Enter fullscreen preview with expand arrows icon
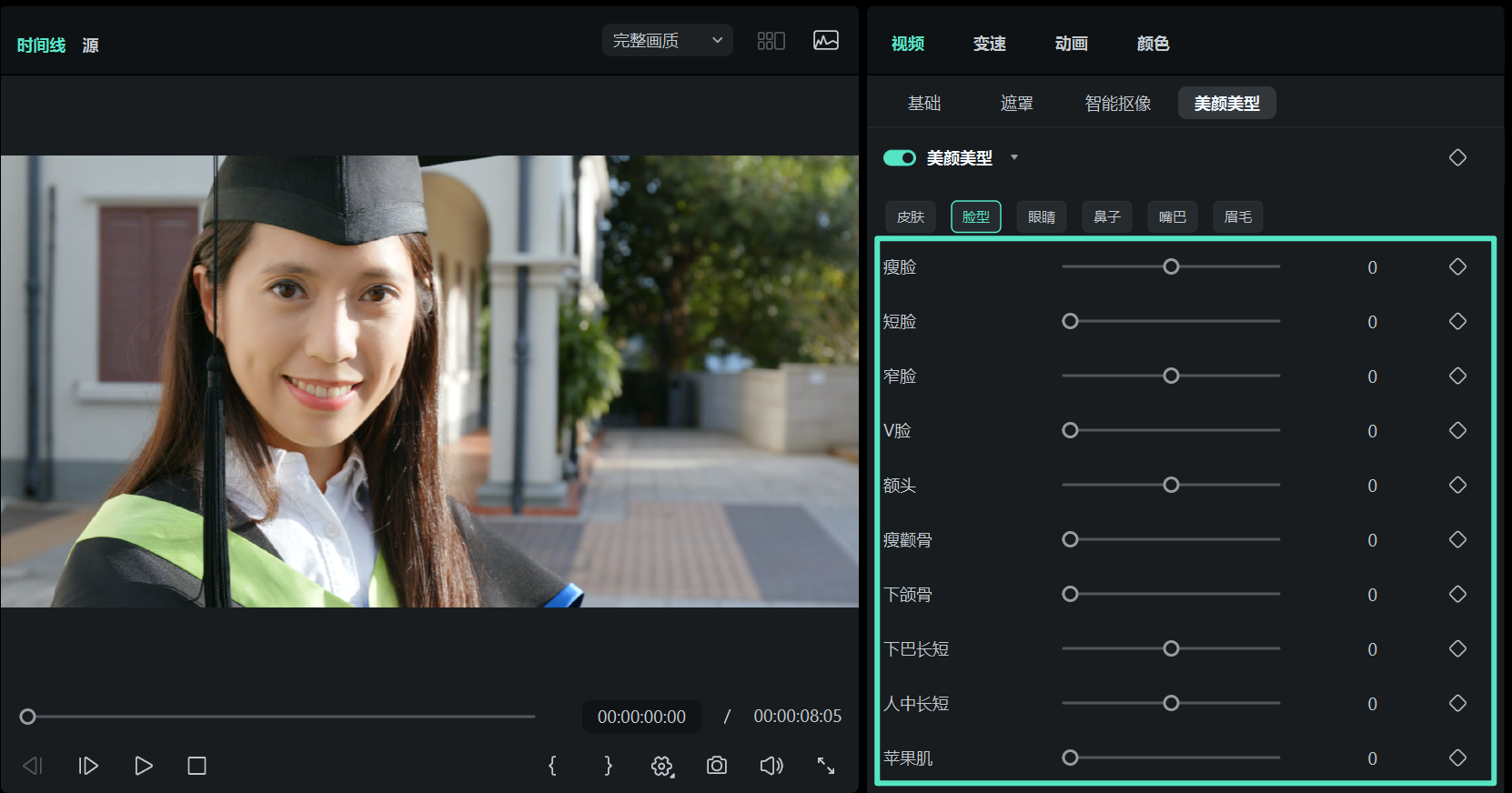1512x793 pixels. tap(825, 766)
